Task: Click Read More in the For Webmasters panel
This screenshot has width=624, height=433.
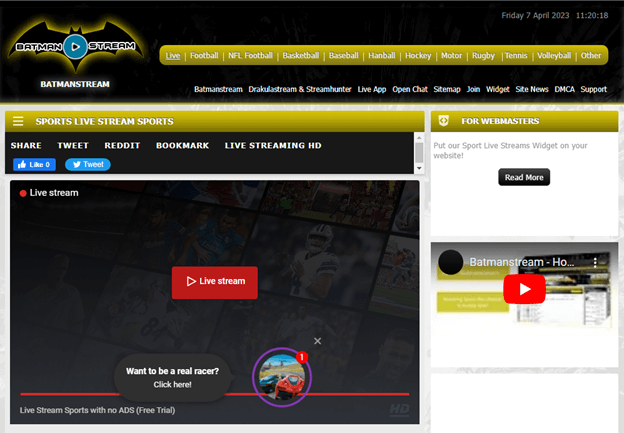Action: click(x=524, y=177)
